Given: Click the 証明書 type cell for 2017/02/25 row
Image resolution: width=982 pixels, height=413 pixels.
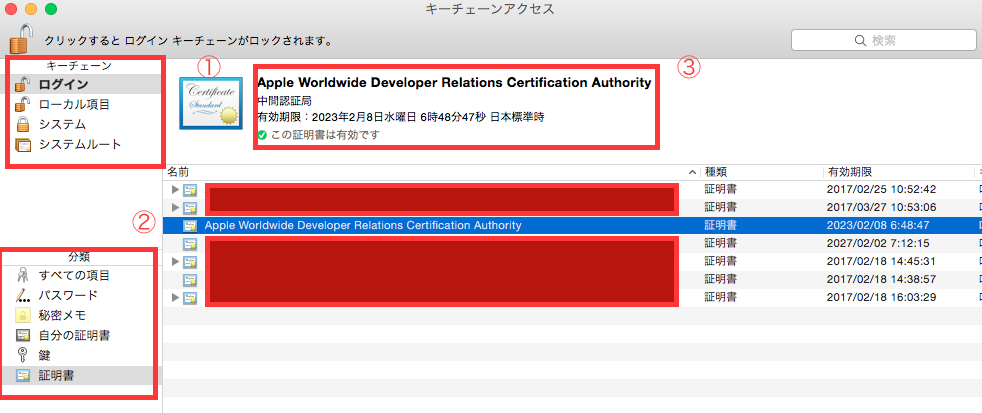Looking at the screenshot, I should pos(720,189).
